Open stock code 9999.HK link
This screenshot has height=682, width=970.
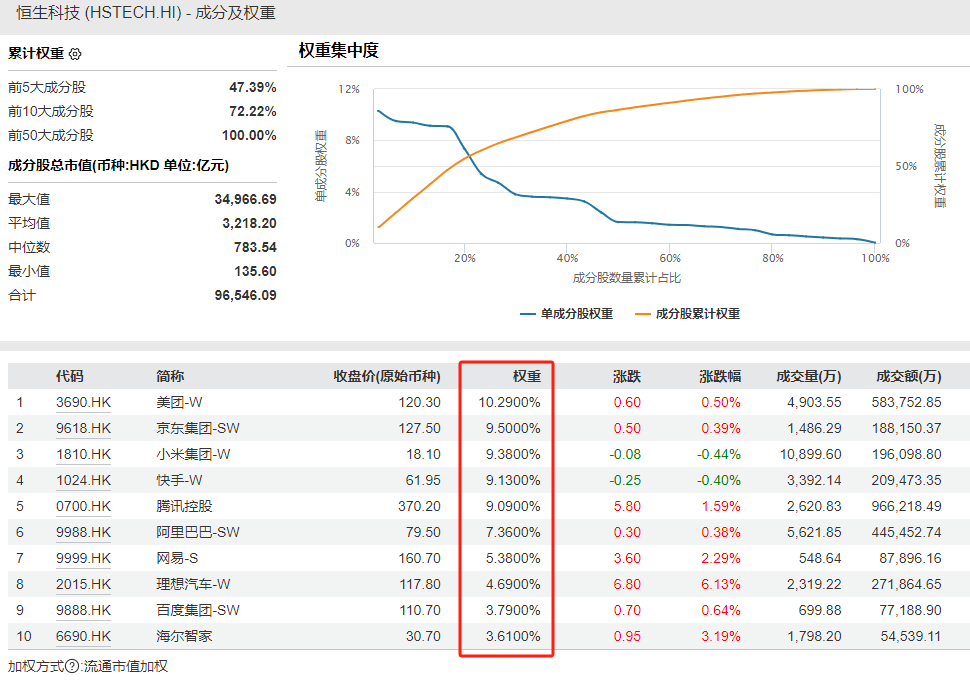[84, 558]
